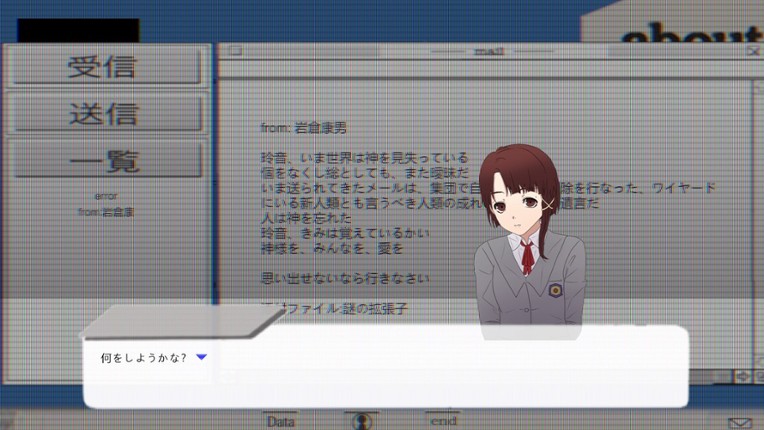Close the mail window with X

point(753,51)
